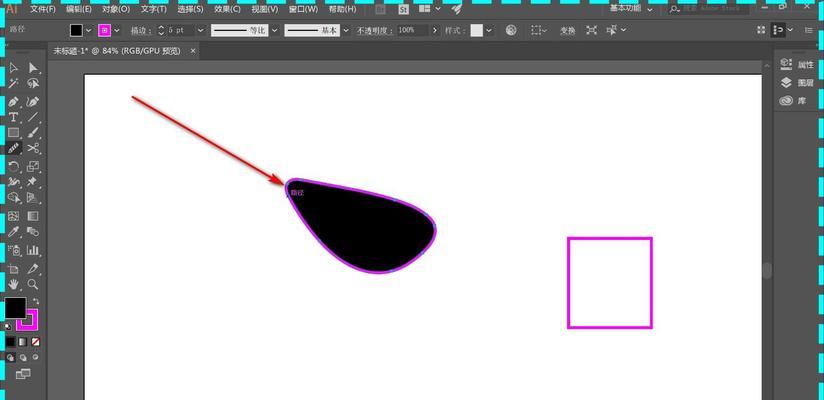
Task: Click opacity 100% input field
Action: pyautogui.click(x=413, y=30)
